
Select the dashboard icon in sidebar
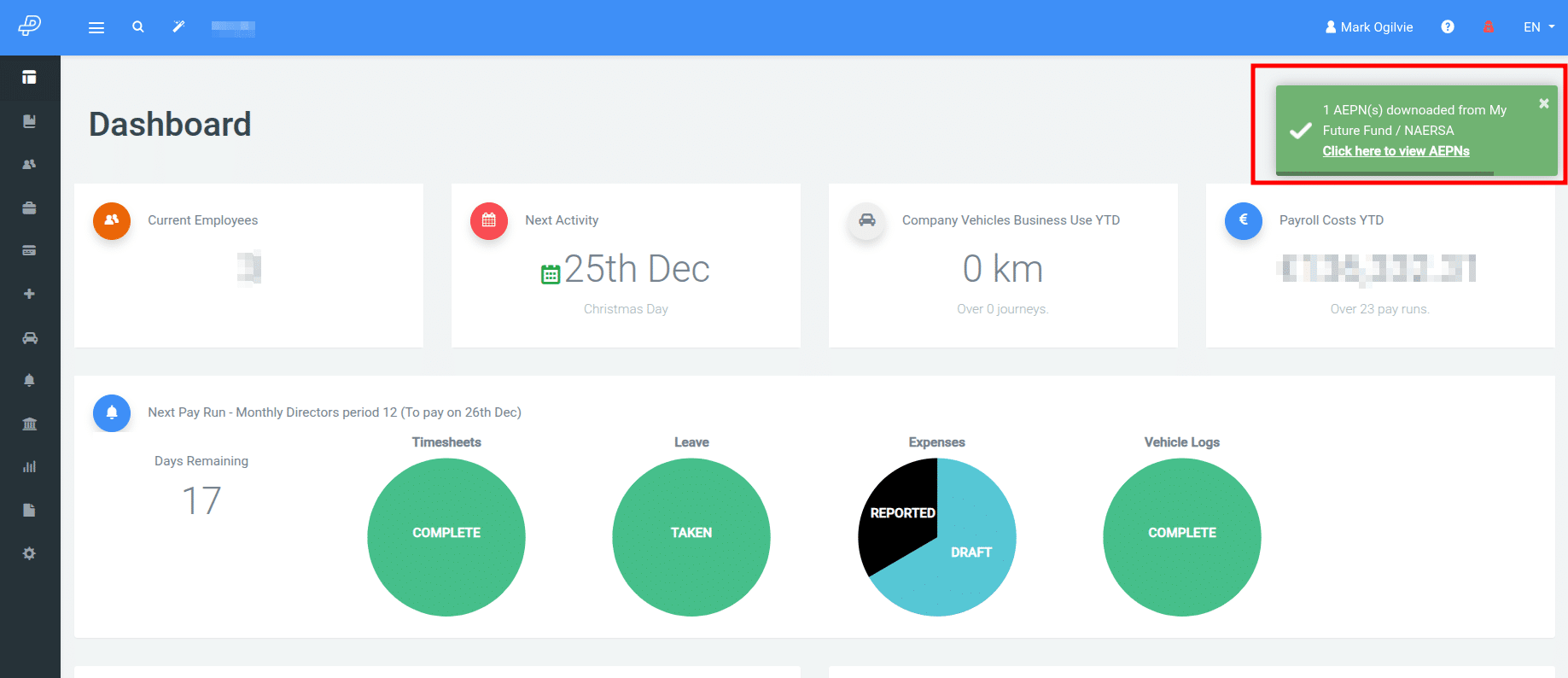click(29, 78)
